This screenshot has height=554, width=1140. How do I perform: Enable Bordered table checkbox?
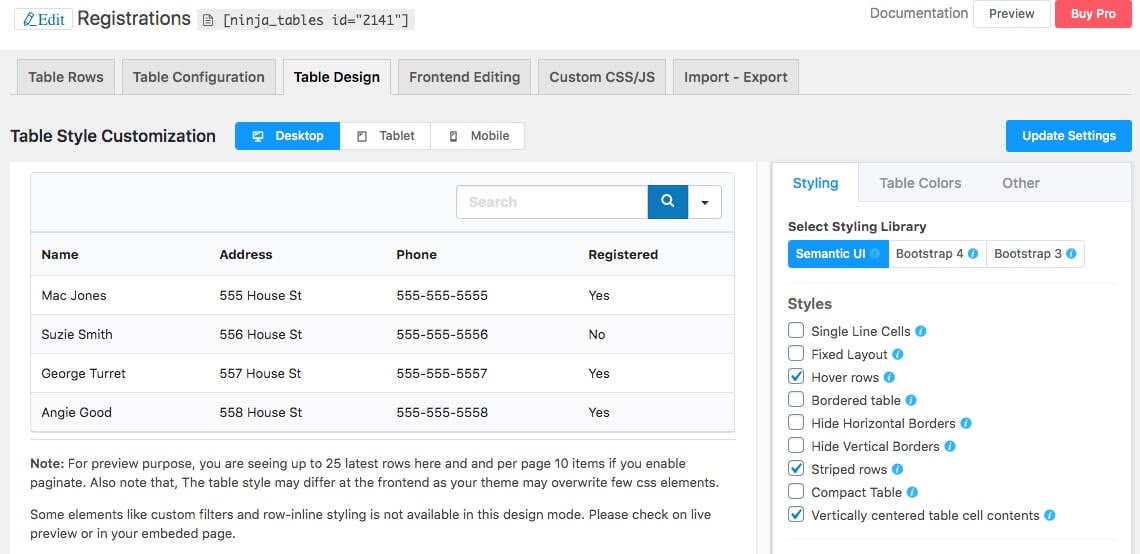(x=796, y=400)
